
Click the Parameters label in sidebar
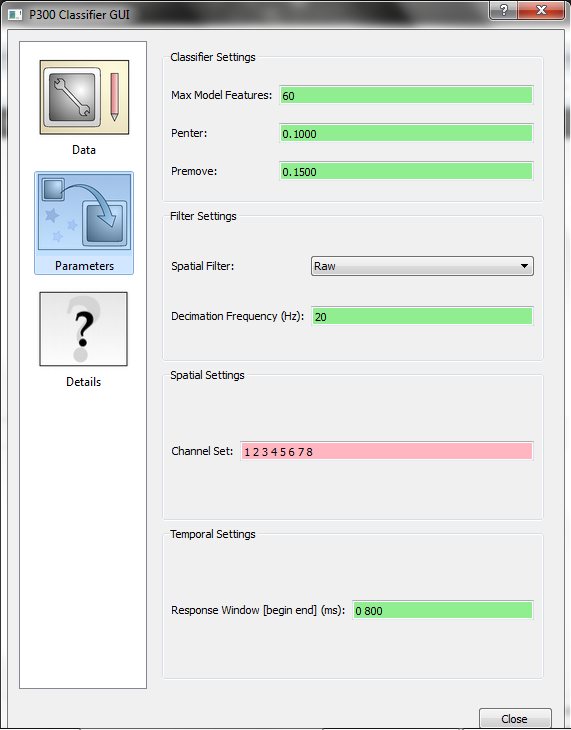84,266
